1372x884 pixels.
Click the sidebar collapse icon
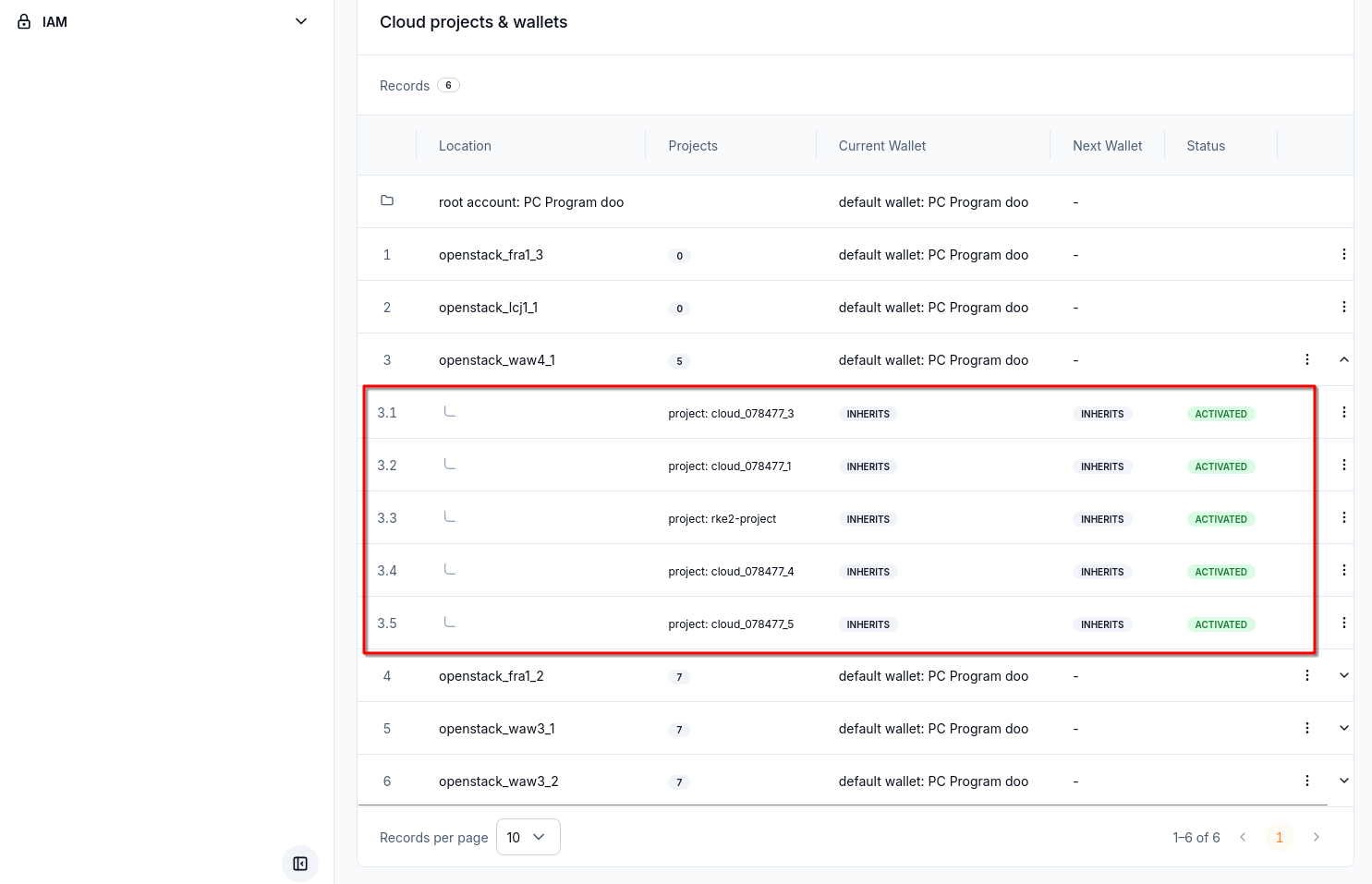[300, 864]
